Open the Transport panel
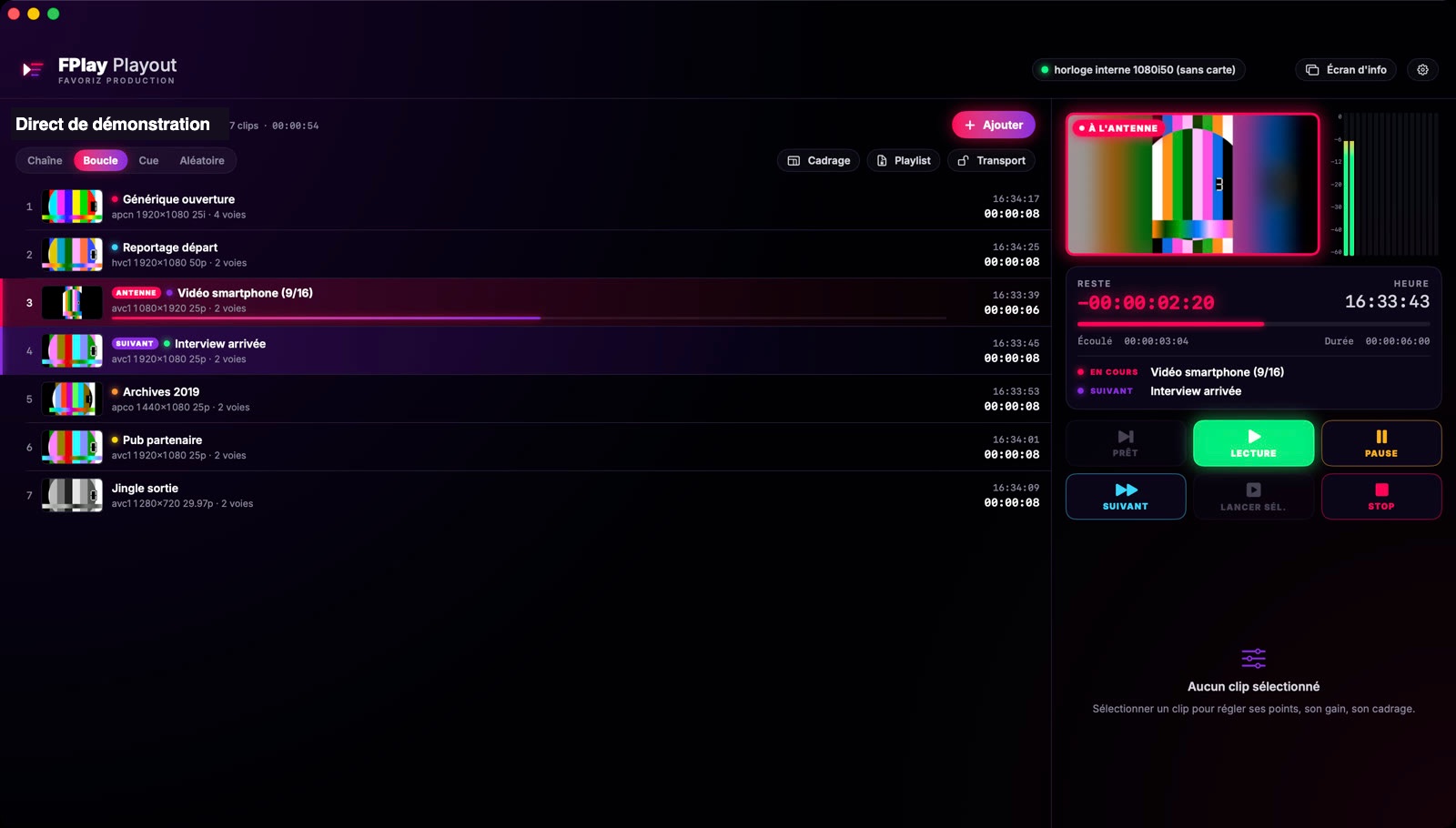This screenshot has width=1456, height=828. [991, 160]
